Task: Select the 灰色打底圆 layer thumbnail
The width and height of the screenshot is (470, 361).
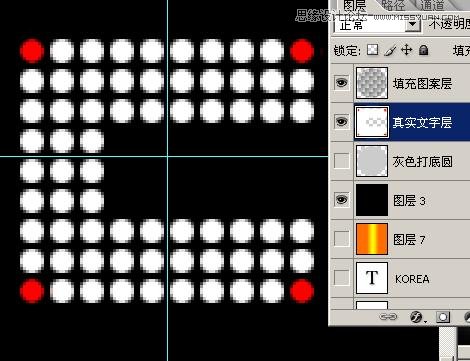Action: coord(372,161)
